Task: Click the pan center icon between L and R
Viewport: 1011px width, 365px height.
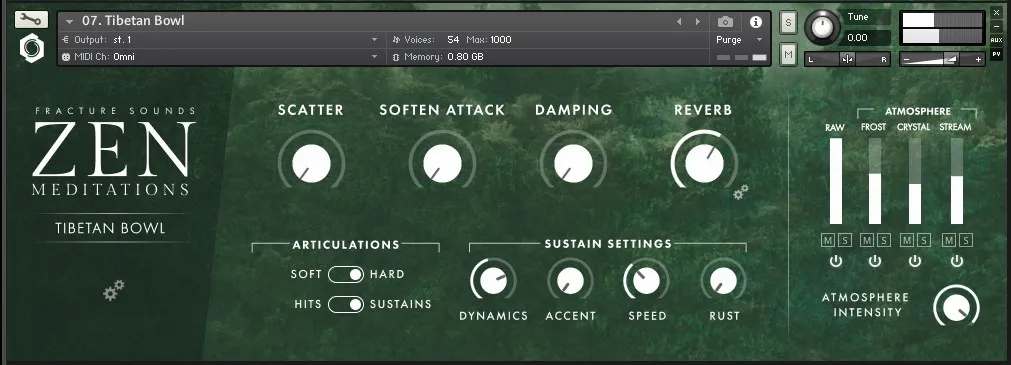Action: (x=847, y=59)
